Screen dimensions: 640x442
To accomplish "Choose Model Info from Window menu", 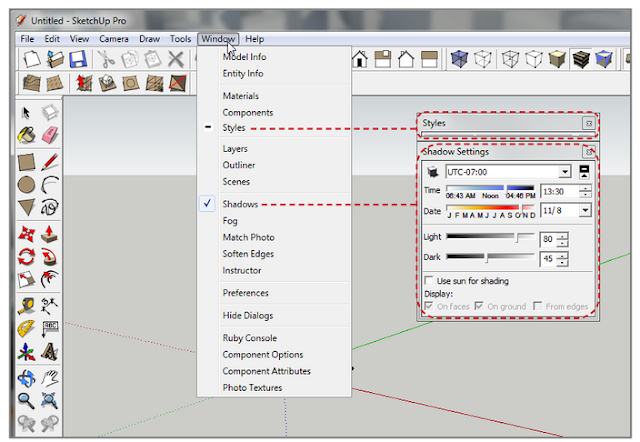I will pyautogui.click(x=244, y=57).
